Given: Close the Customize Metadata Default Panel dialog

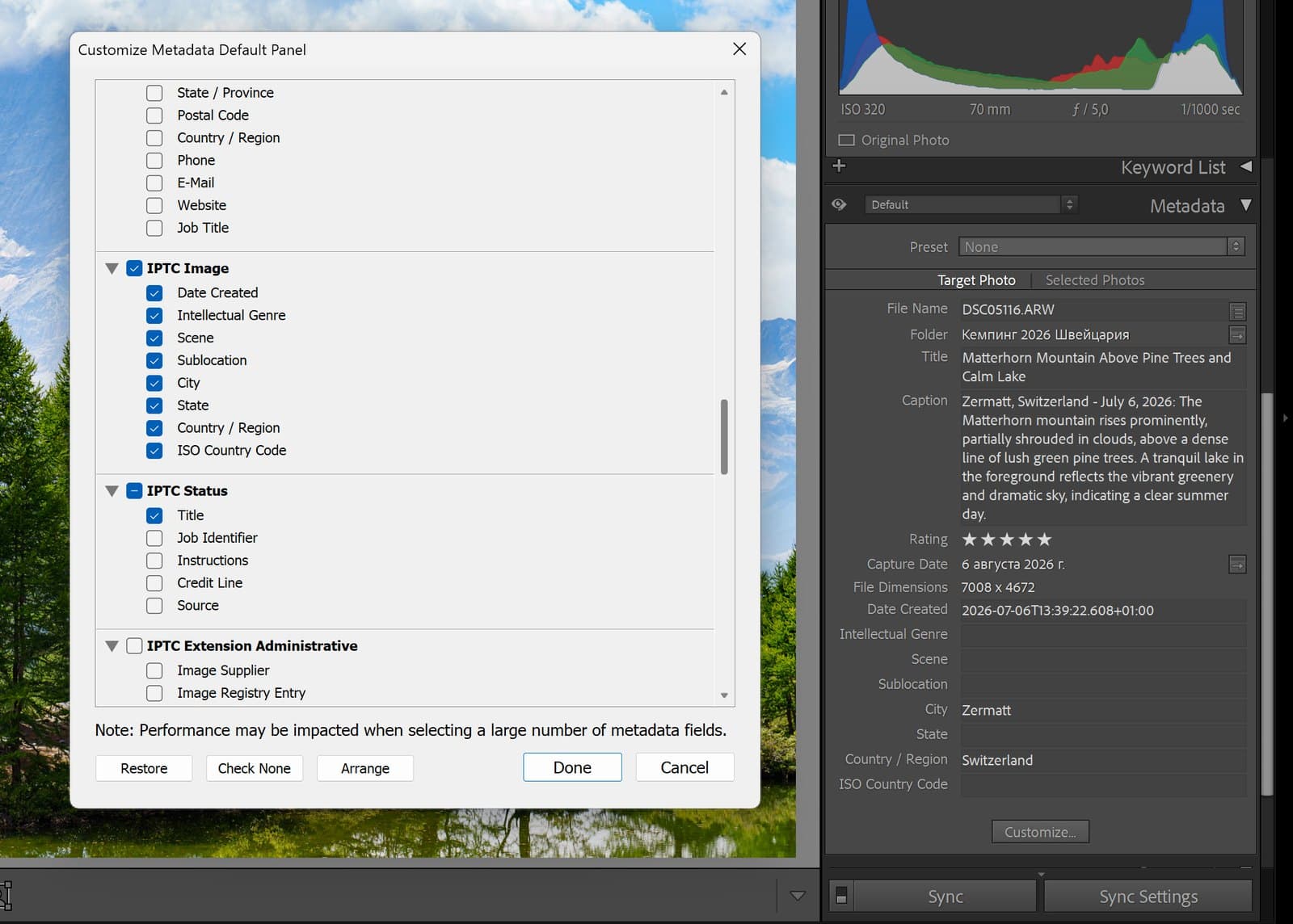Looking at the screenshot, I should pyautogui.click(x=739, y=49).
